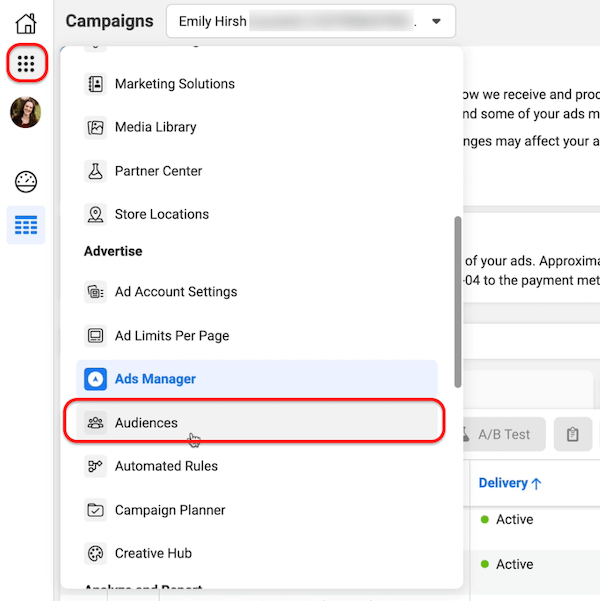Open Automated Rules menu entry
This screenshot has height=601, width=600.
(x=256, y=466)
